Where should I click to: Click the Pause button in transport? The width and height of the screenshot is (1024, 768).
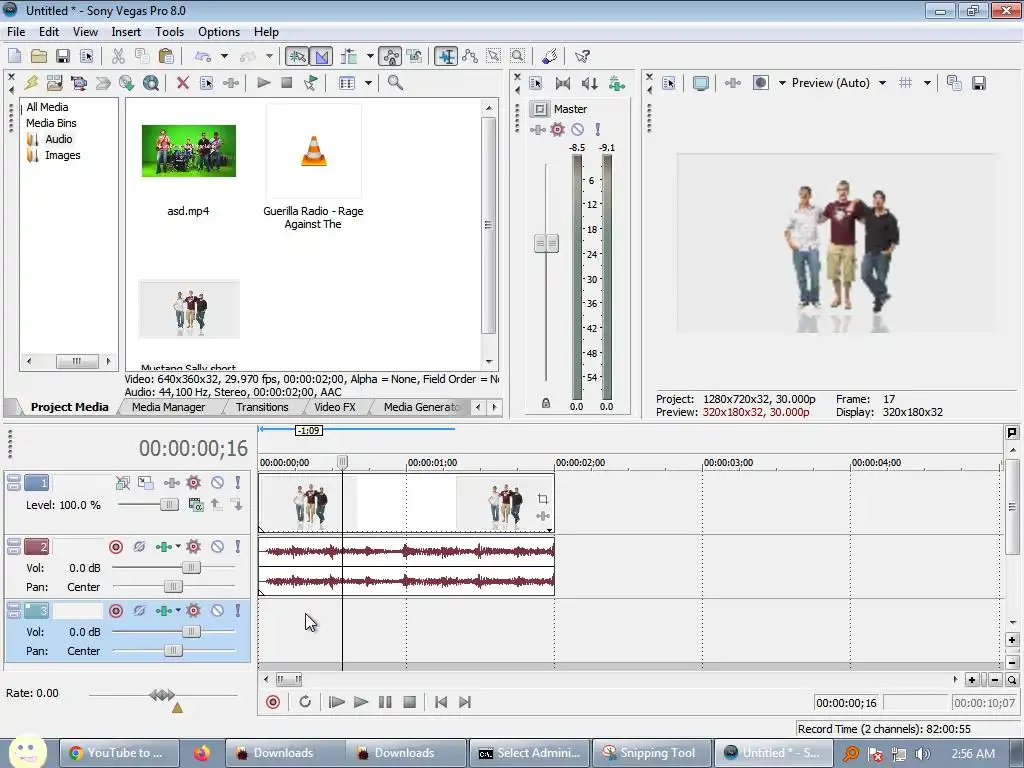coord(385,702)
